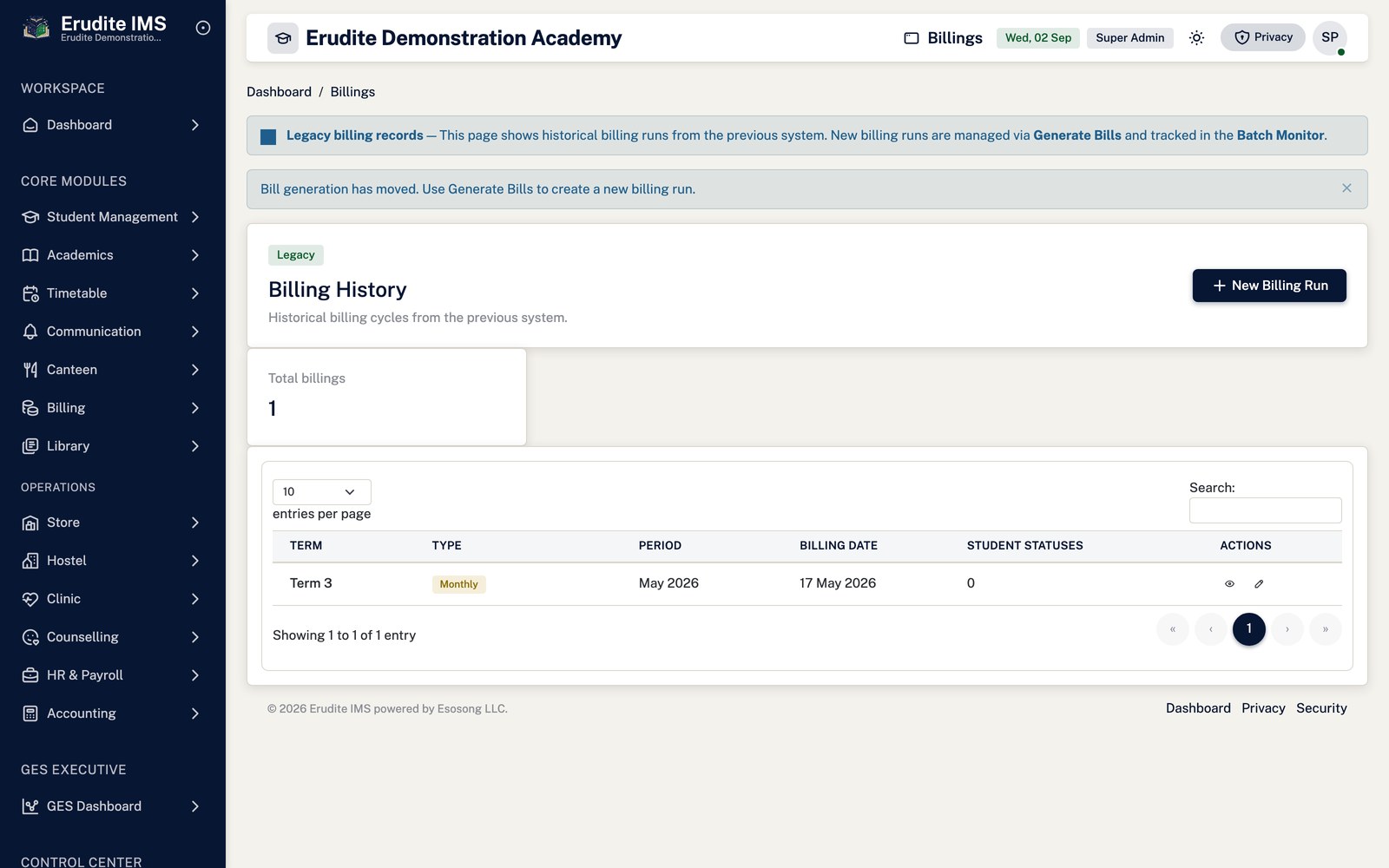Viewport: 1389px width, 868px height.
Task: Click the Library icon in sidebar
Action: point(30,446)
